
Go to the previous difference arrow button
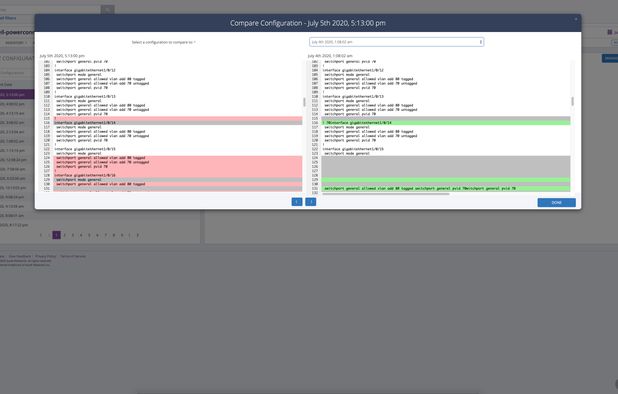click(297, 202)
